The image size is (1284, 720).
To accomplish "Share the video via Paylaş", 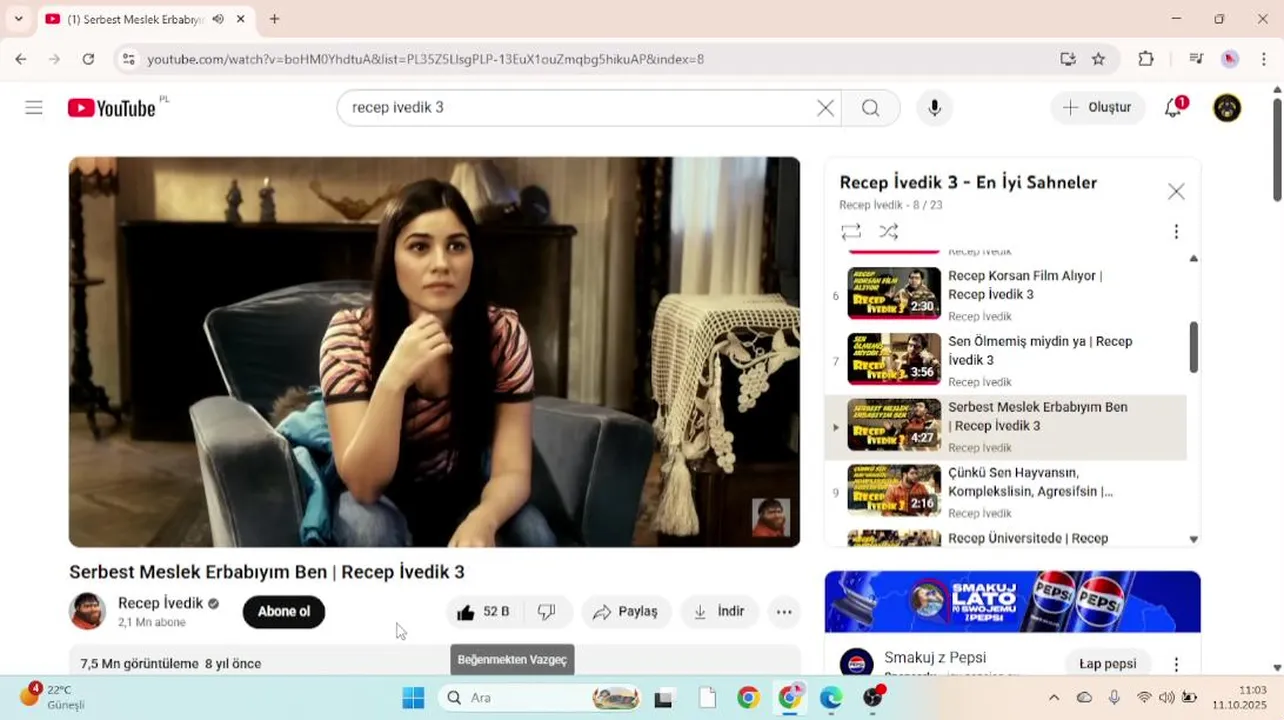I will coord(626,612).
